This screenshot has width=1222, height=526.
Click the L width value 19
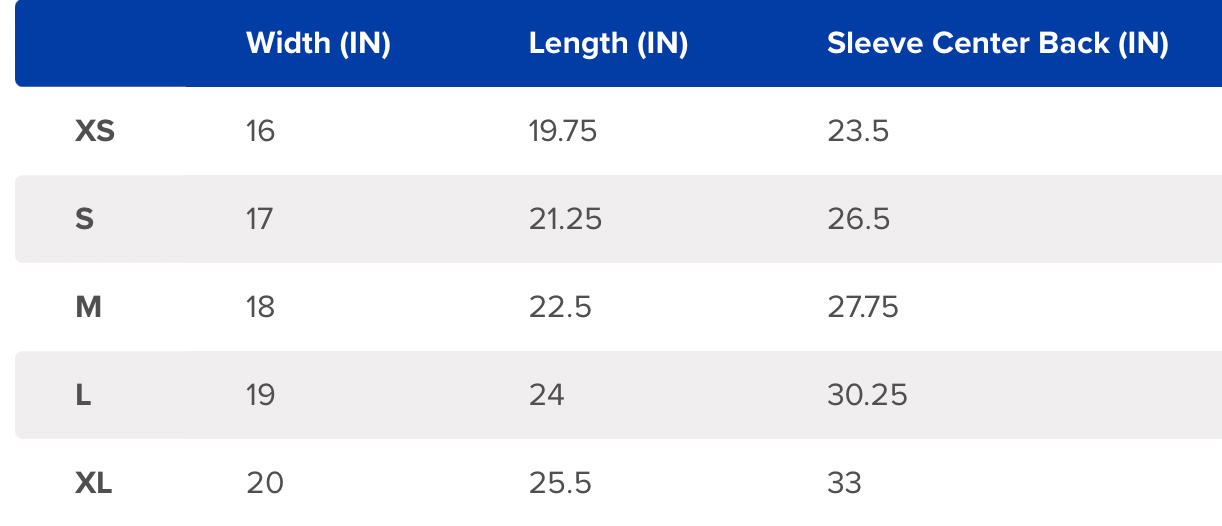pyautogui.click(x=260, y=395)
